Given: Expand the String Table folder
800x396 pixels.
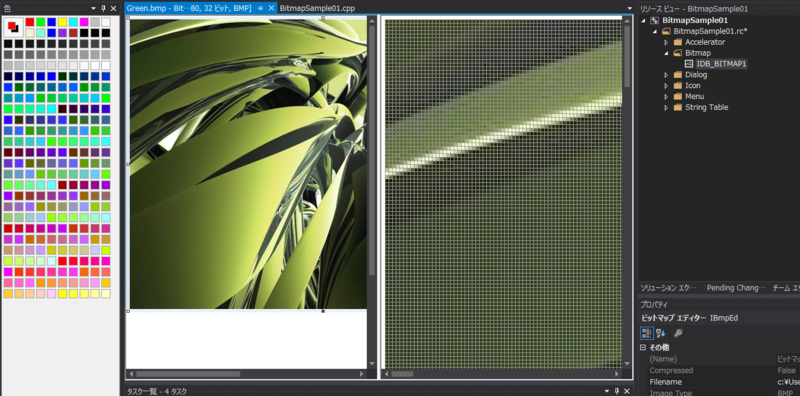Looking at the screenshot, I should (666, 108).
